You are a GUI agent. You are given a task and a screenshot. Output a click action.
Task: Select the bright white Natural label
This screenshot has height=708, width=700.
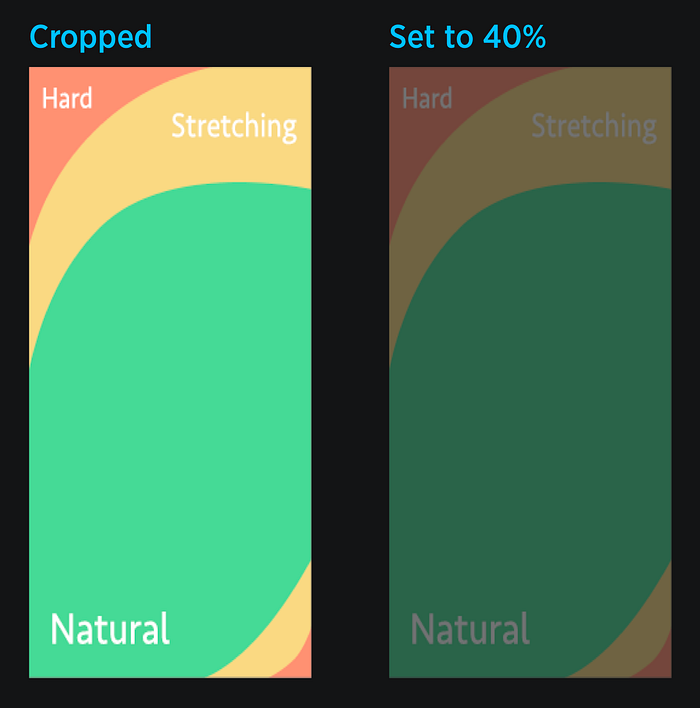[110, 629]
